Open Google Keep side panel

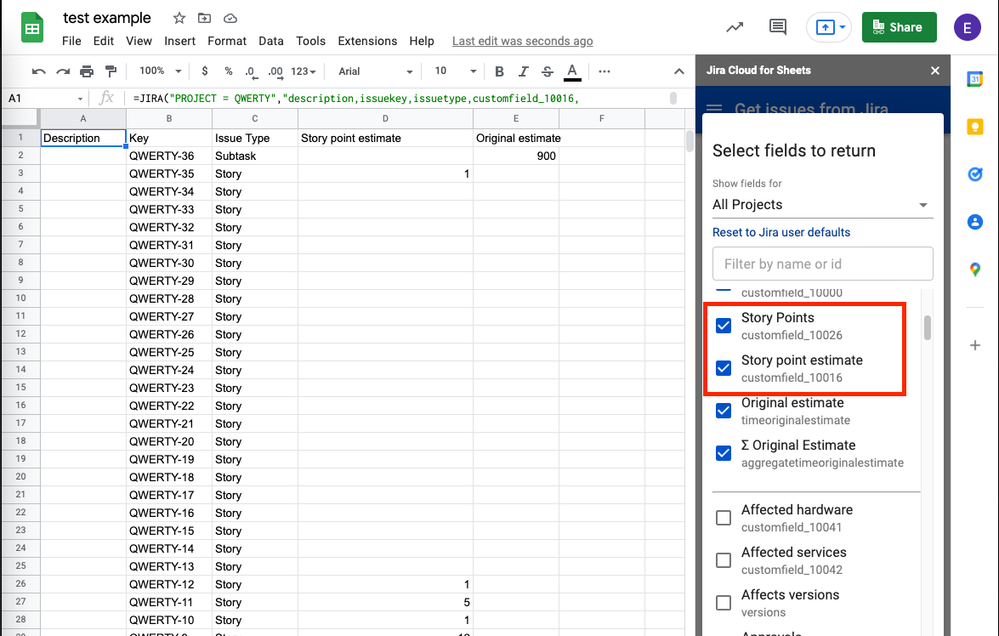point(975,127)
